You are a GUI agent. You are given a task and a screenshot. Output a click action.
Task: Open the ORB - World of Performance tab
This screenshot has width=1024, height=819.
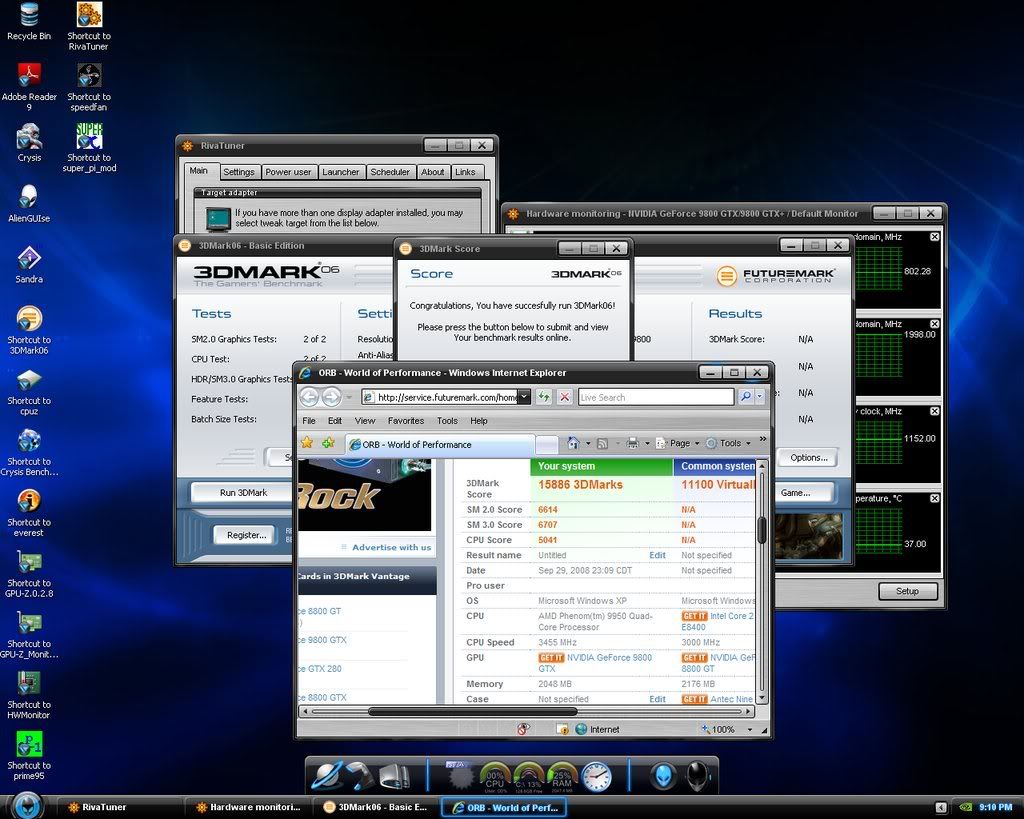(x=440, y=444)
